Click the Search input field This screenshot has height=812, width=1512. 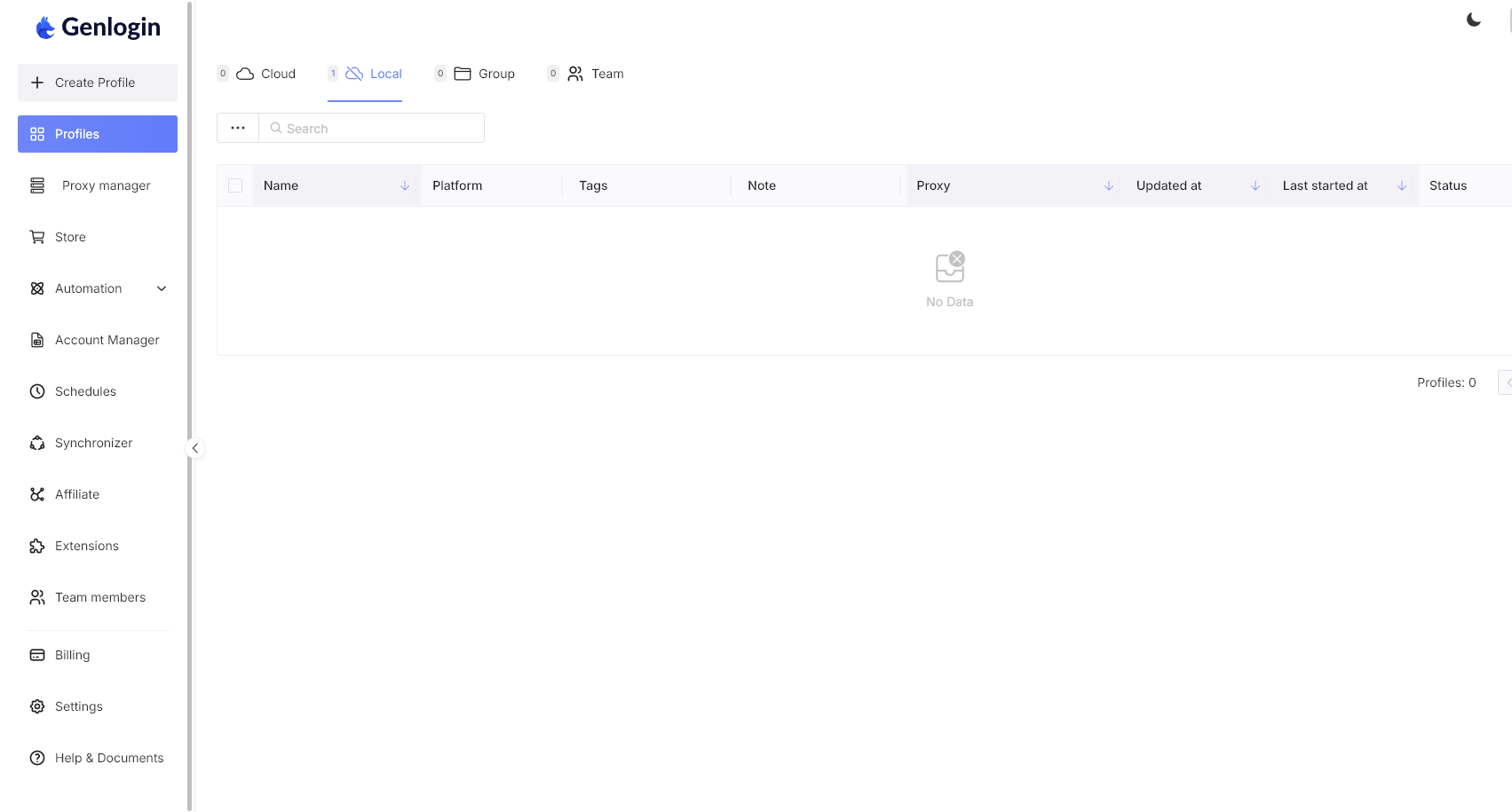tap(372, 128)
